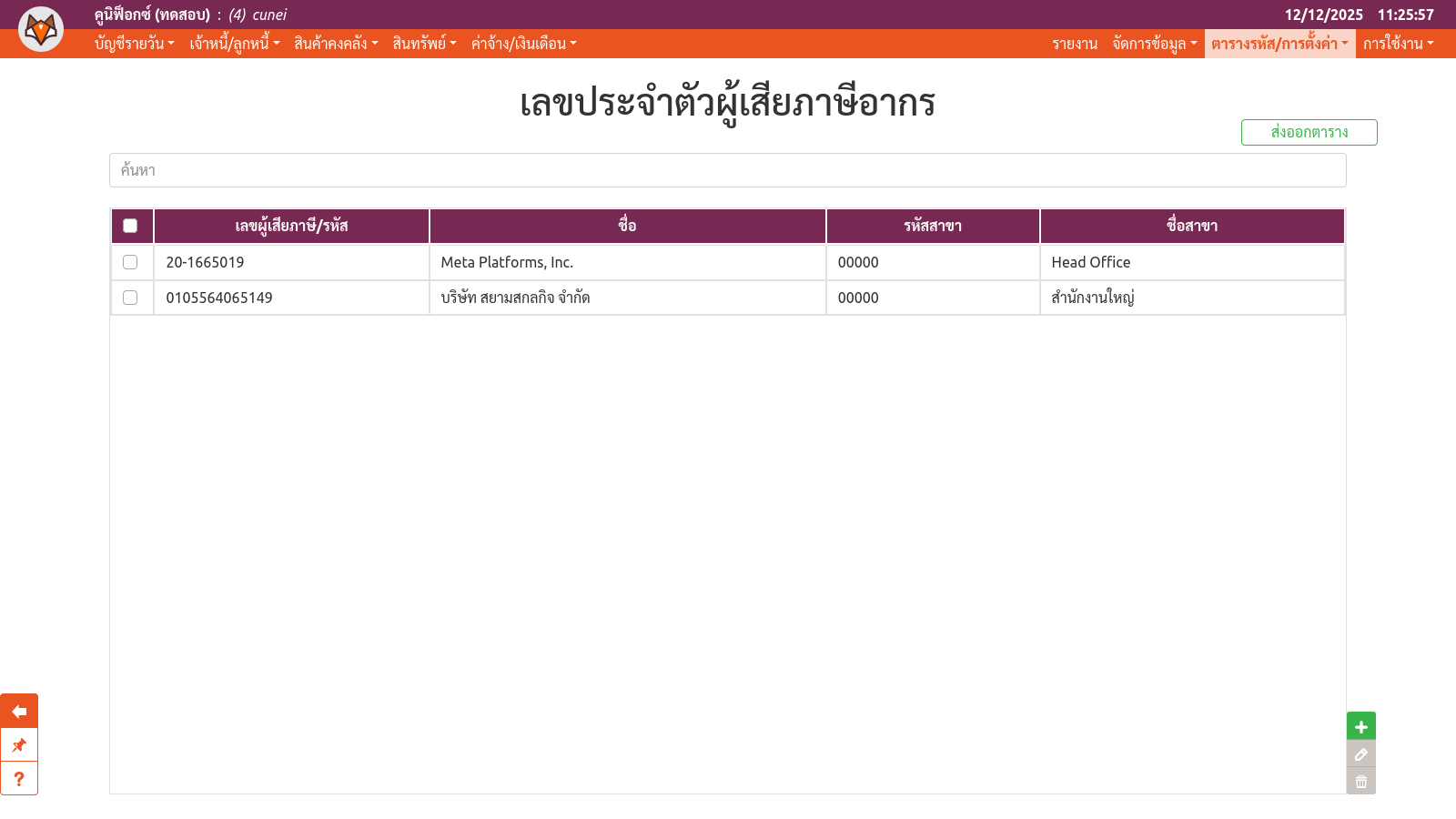The height and width of the screenshot is (819, 1456).
Task: Click the green plus add button
Action: [x=1360, y=726]
